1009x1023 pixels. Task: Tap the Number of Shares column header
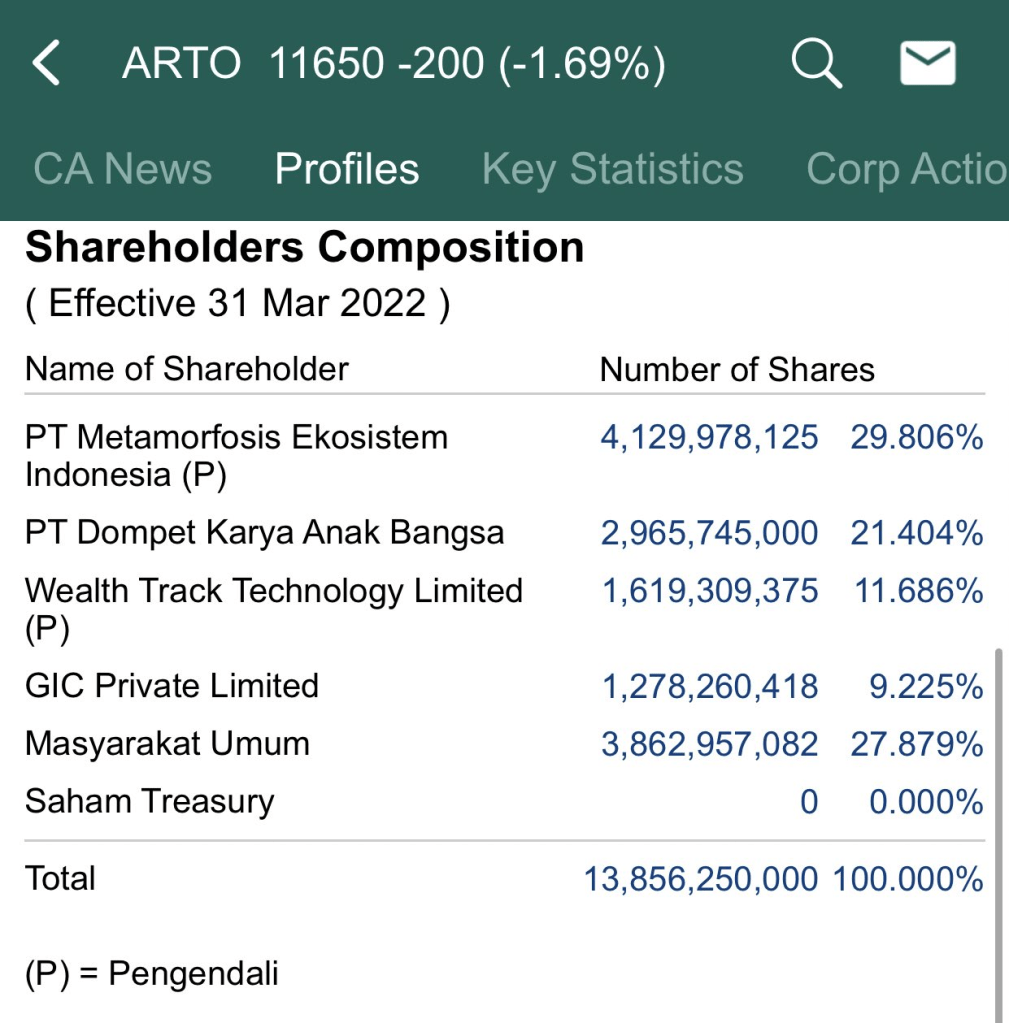(737, 369)
